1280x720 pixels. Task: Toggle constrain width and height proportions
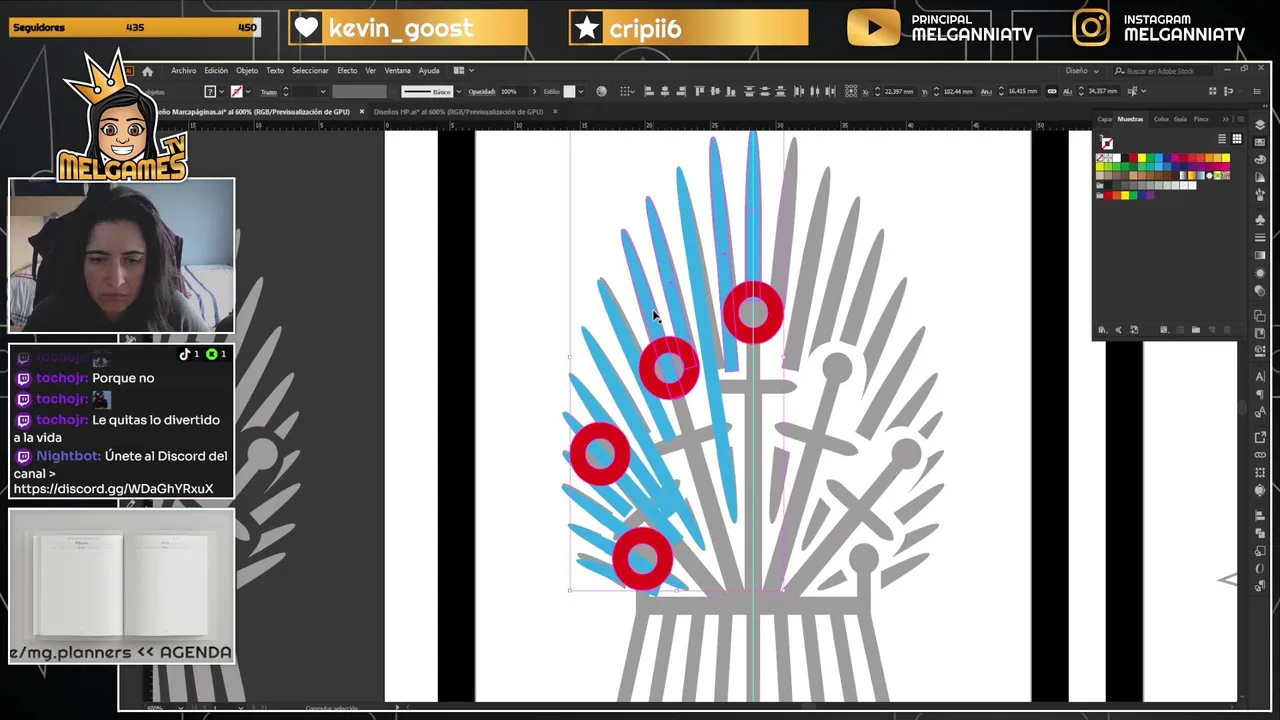pyautogui.click(x=1051, y=91)
